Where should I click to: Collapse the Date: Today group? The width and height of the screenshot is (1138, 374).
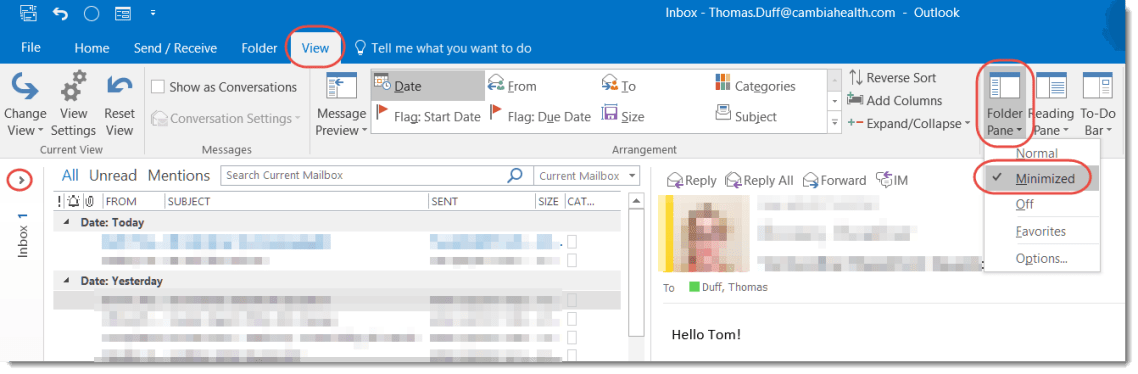pos(67,222)
